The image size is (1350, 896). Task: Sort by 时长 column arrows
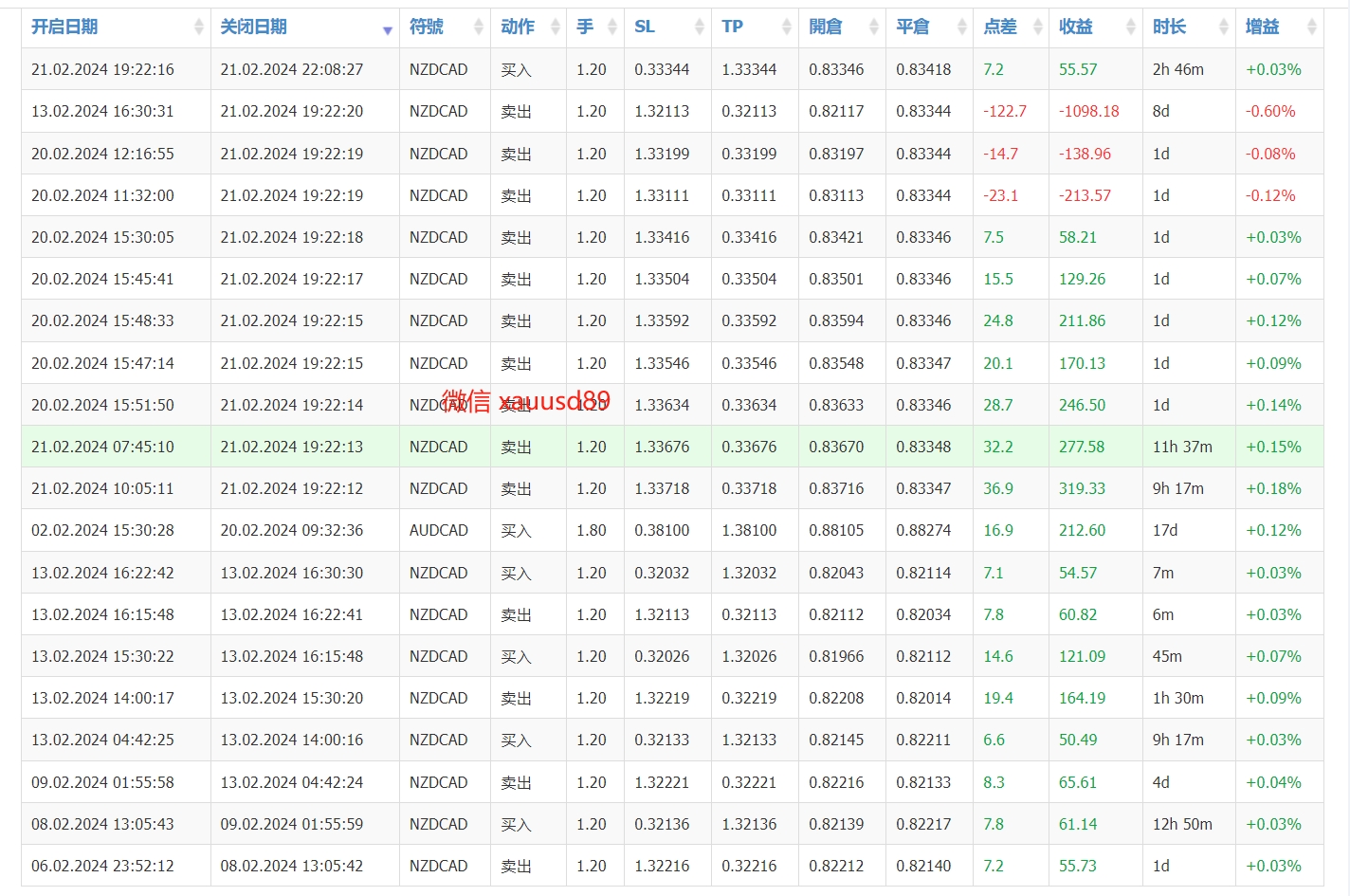pyautogui.click(x=1223, y=27)
